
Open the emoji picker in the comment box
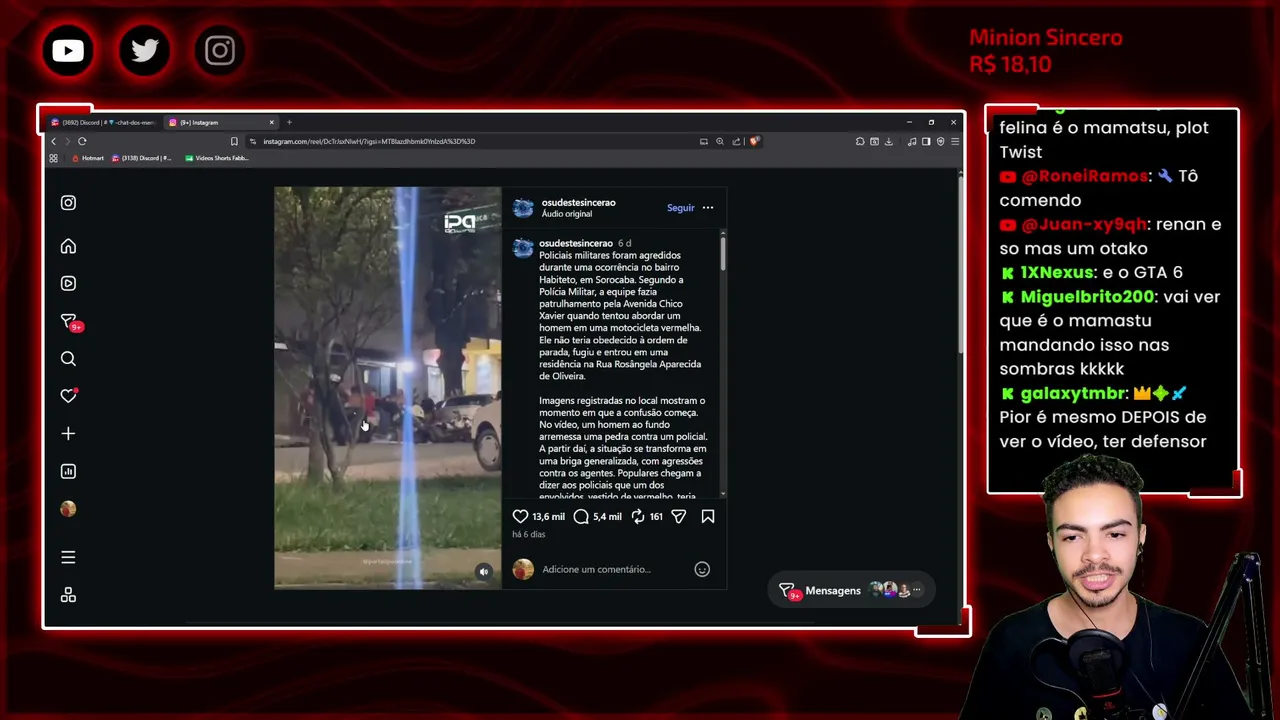(x=702, y=569)
